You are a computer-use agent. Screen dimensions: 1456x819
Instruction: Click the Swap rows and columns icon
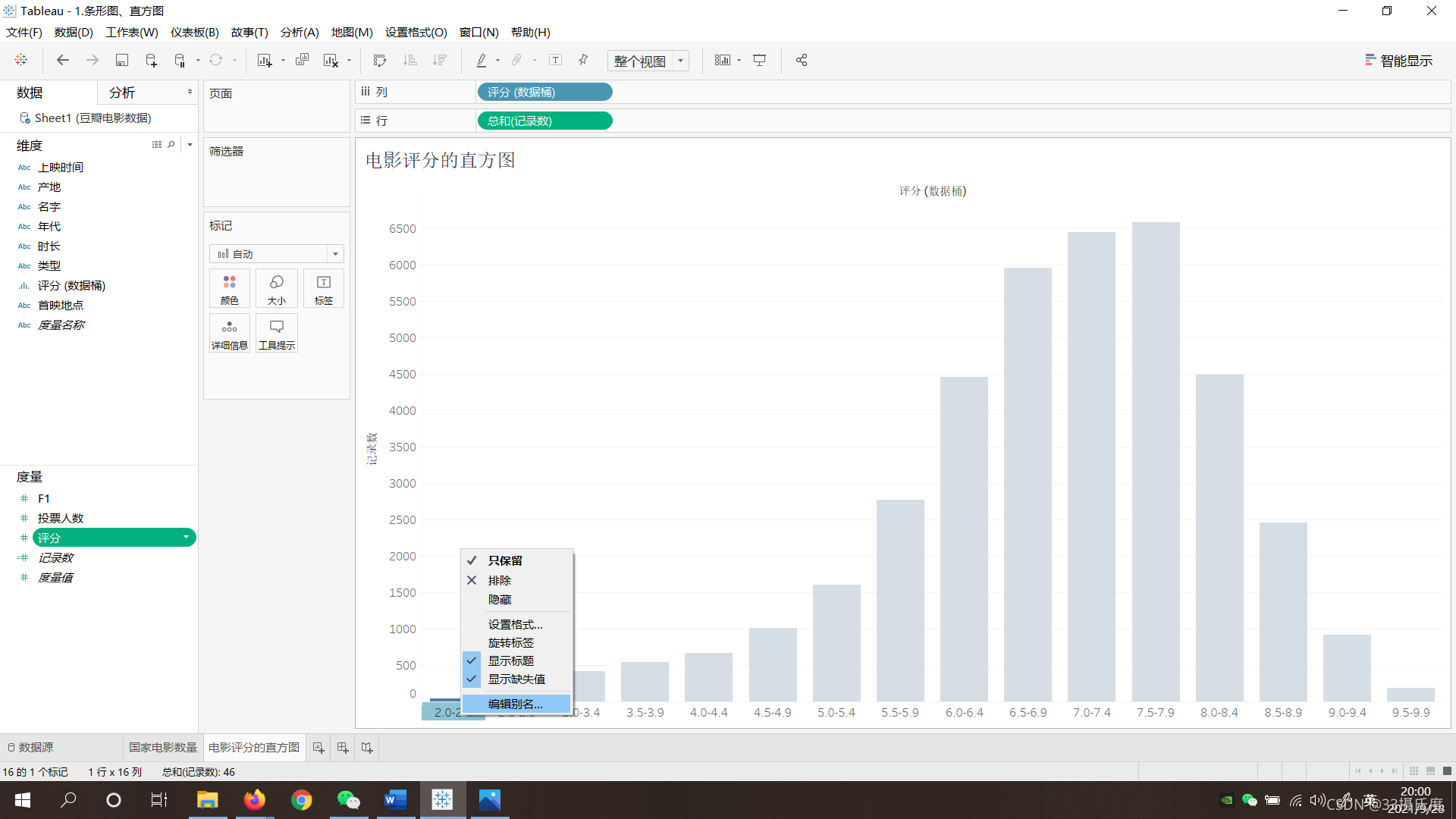pos(380,60)
